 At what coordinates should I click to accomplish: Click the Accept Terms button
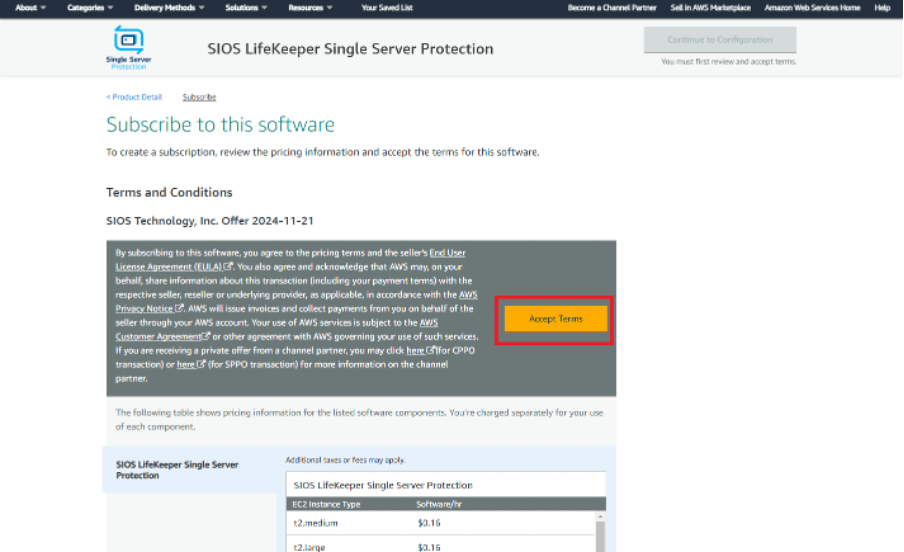pos(556,318)
